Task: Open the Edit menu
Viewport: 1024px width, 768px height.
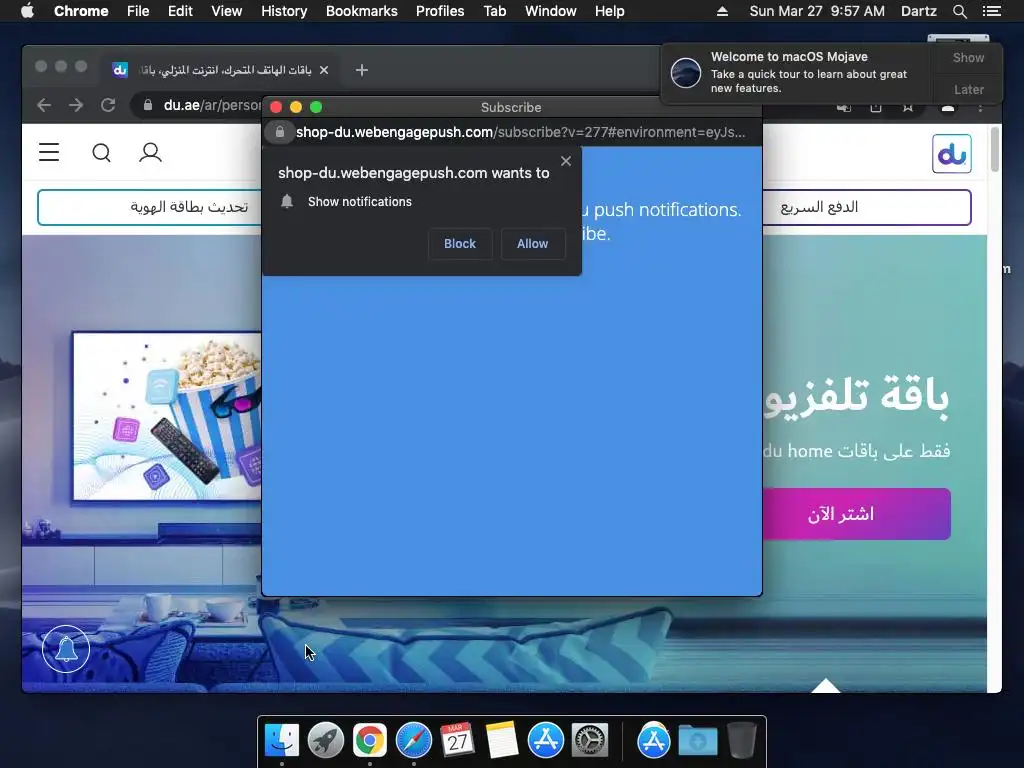Action: pyautogui.click(x=180, y=11)
